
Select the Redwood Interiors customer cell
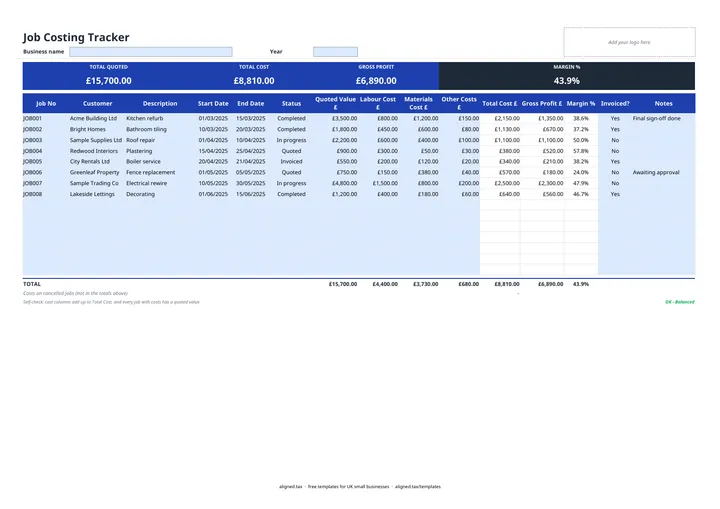[94, 151]
